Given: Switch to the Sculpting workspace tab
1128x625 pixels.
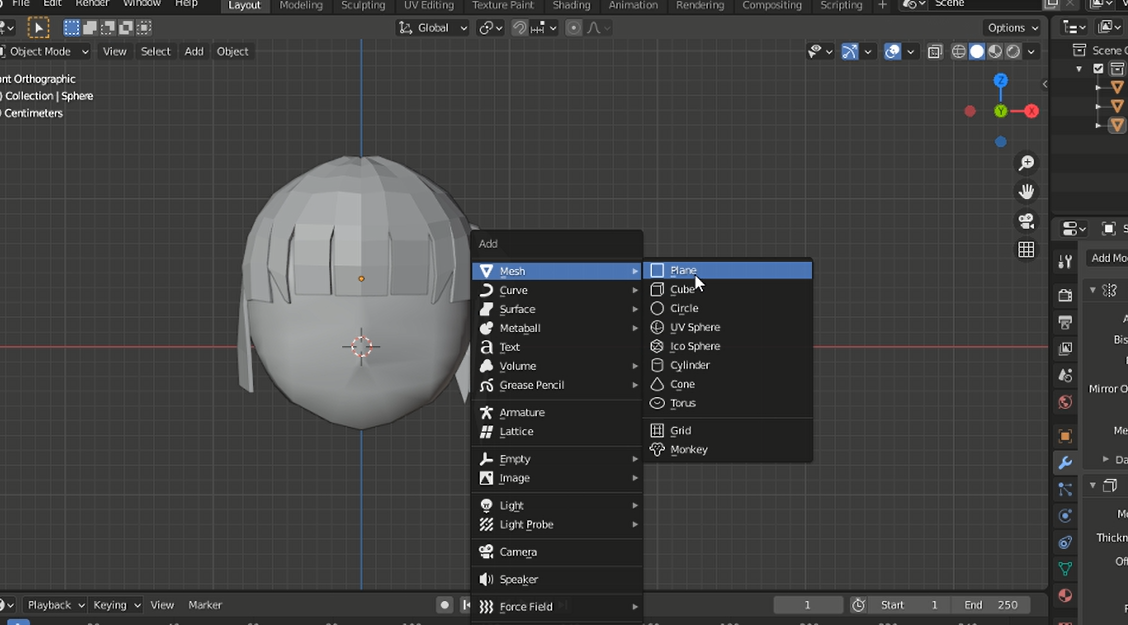Looking at the screenshot, I should tap(363, 5).
